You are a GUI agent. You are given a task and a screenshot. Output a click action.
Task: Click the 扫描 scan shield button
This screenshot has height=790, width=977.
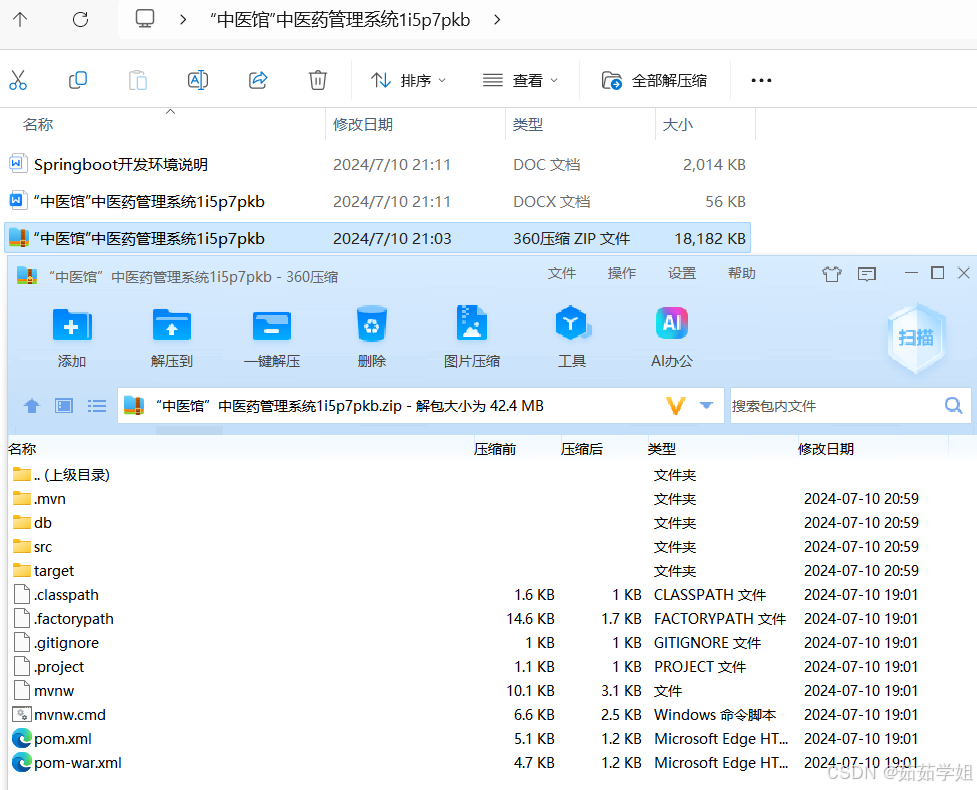pos(916,338)
